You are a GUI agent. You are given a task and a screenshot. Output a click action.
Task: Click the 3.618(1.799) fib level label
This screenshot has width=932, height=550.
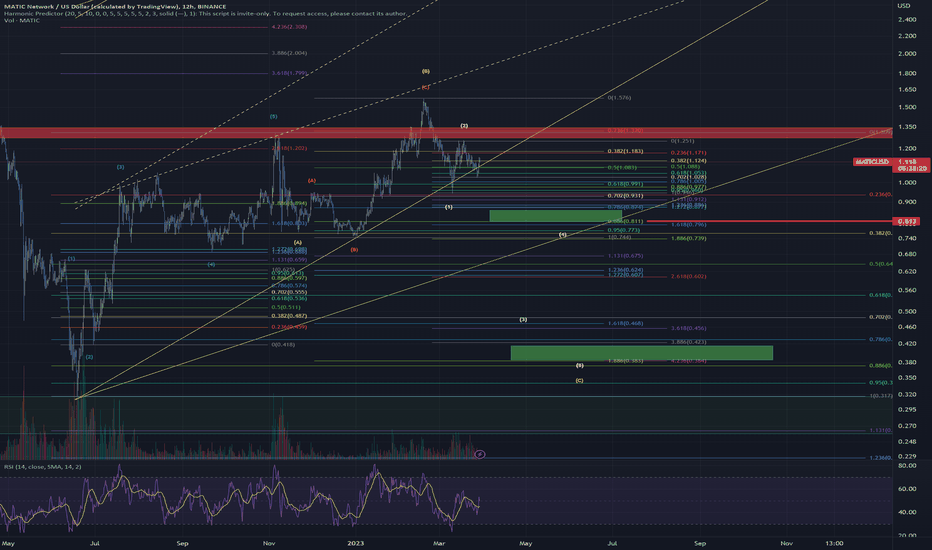coord(289,73)
